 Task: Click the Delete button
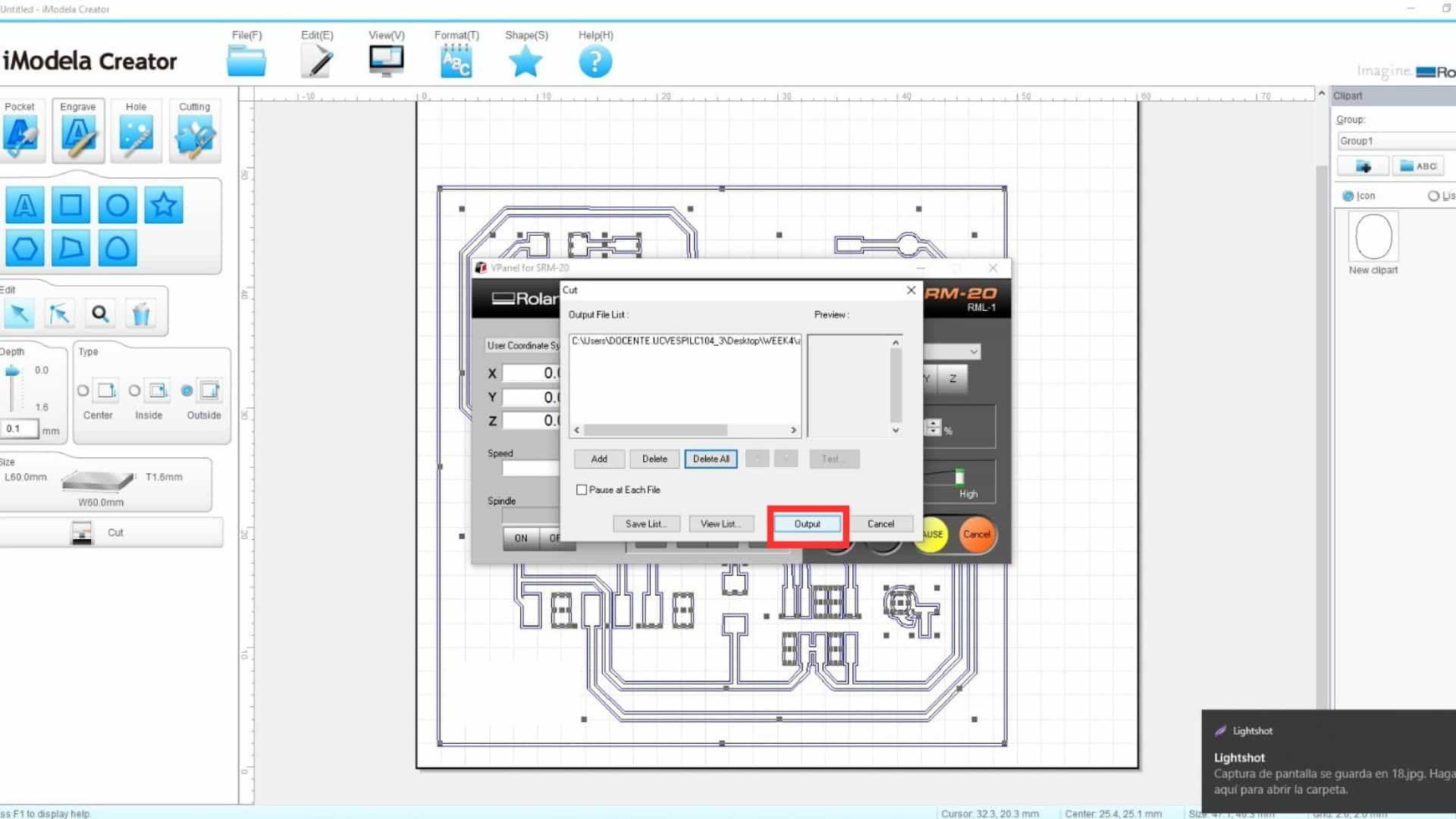click(655, 459)
